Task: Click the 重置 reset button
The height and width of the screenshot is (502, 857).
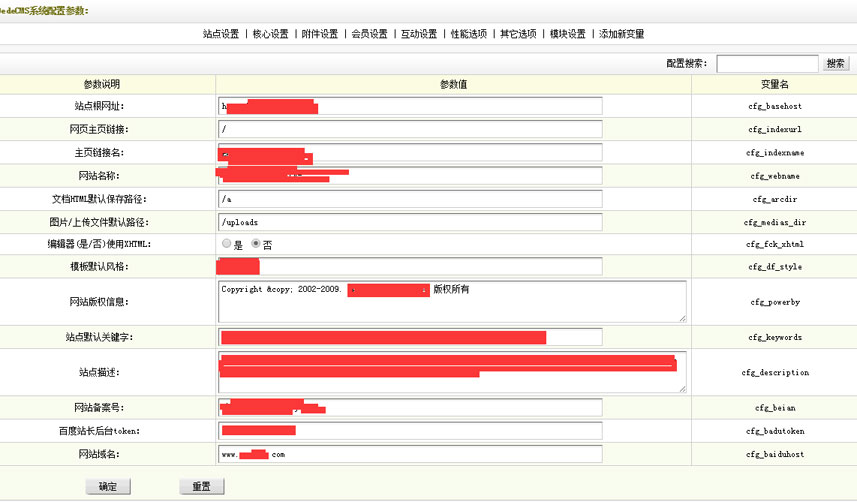Action: (201, 487)
